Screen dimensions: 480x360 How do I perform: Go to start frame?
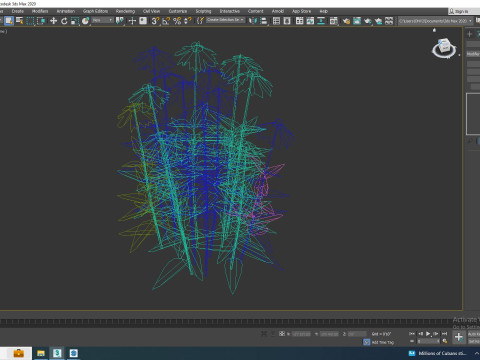pyautogui.click(x=412, y=334)
